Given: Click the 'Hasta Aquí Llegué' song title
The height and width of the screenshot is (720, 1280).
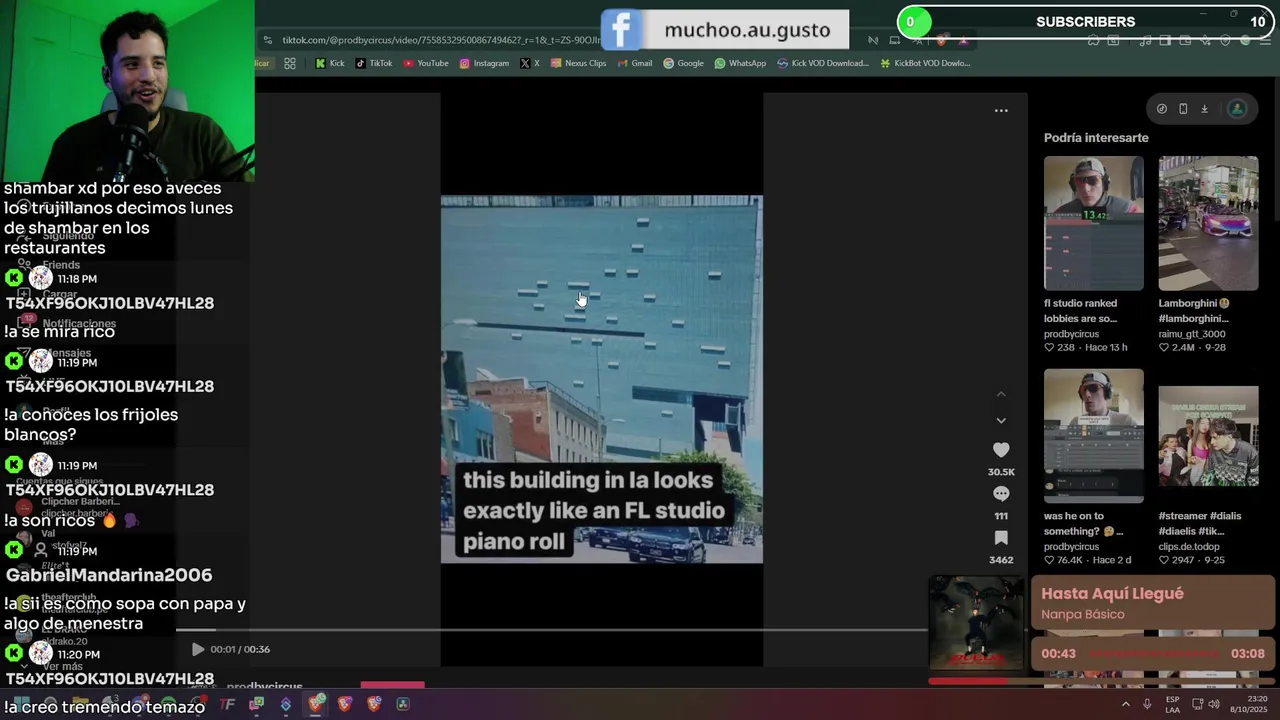Looking at the screenshot, I should (1112, 594).
